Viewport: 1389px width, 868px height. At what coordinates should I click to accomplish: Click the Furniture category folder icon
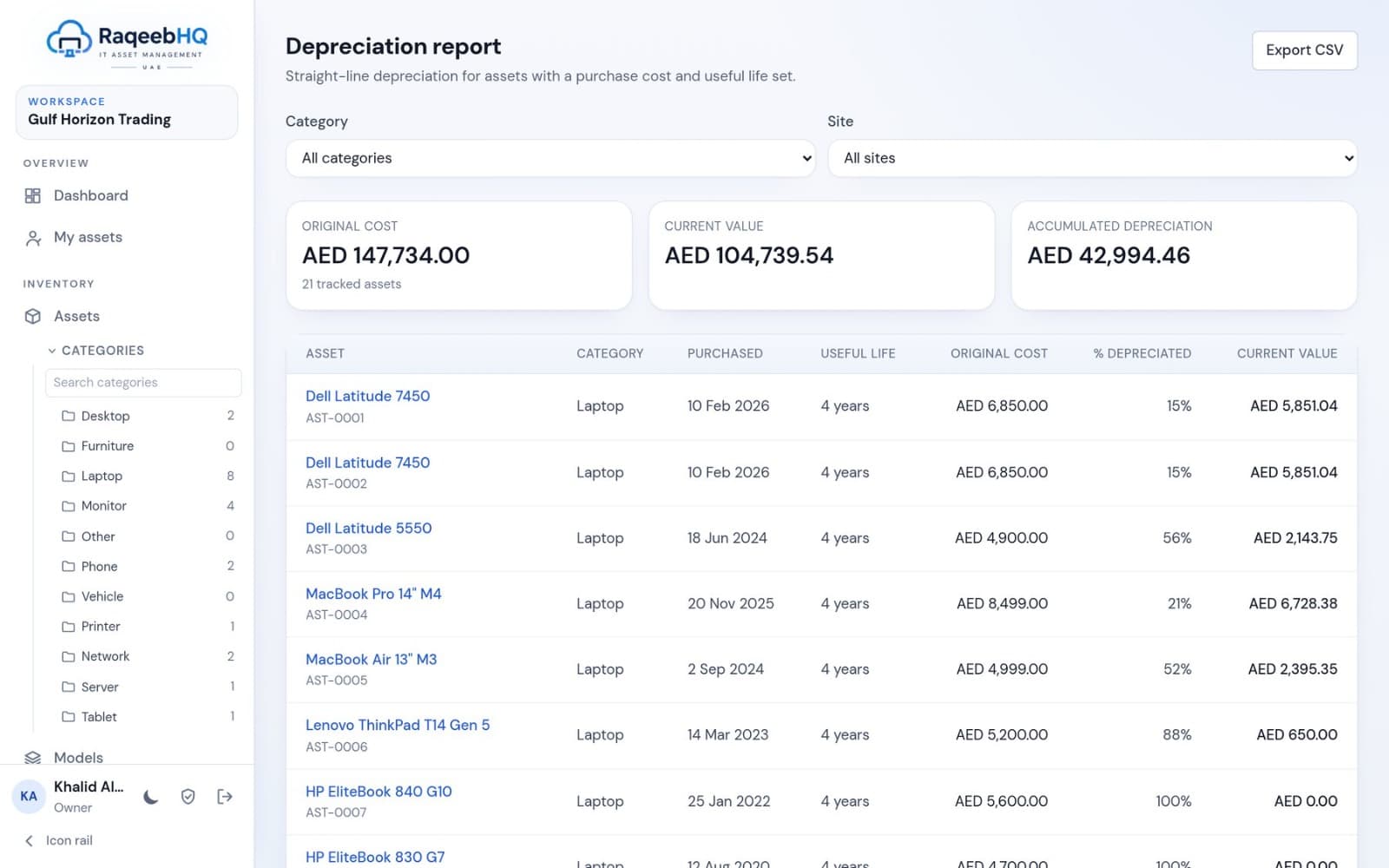(x=69, y=446)
